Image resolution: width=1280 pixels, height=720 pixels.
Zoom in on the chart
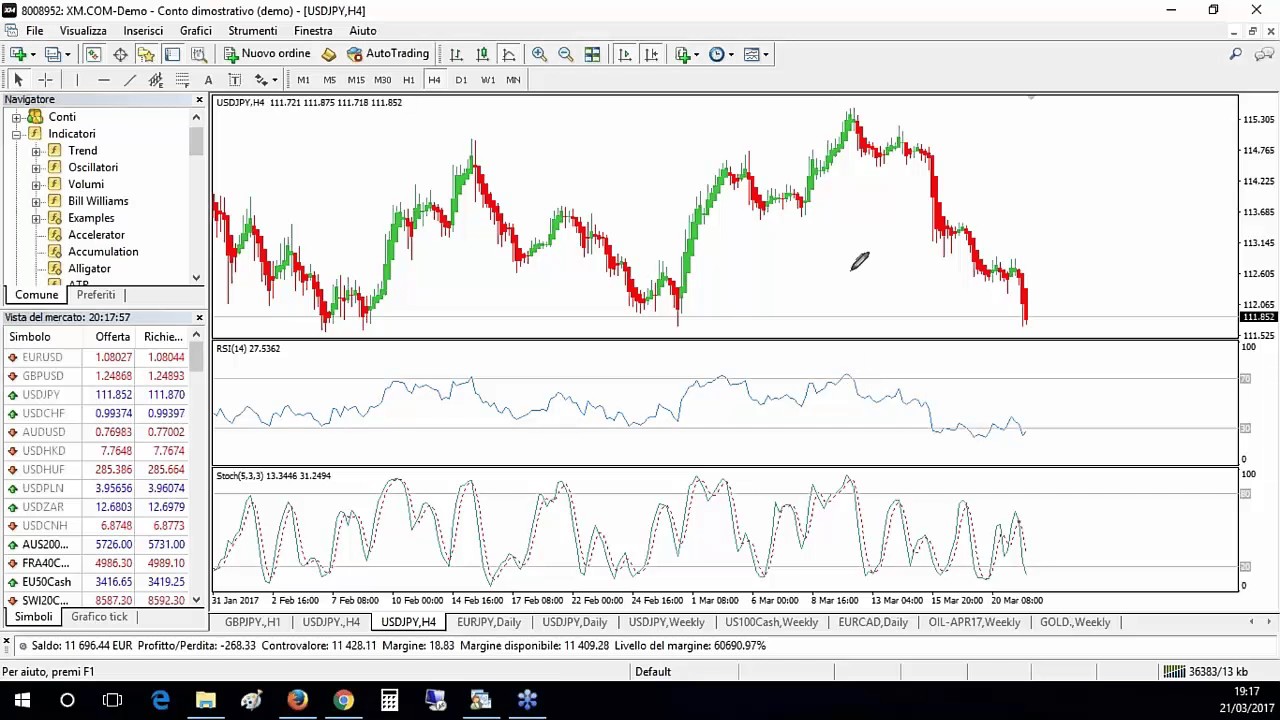tap(539, 54)
